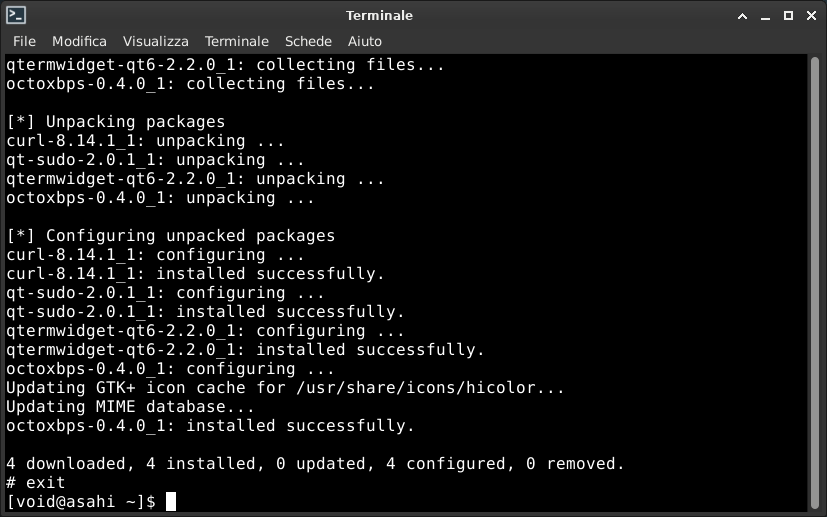Open the terminal window menu icon
Viewport: 827px width, 517px height.
click(16, 15)
